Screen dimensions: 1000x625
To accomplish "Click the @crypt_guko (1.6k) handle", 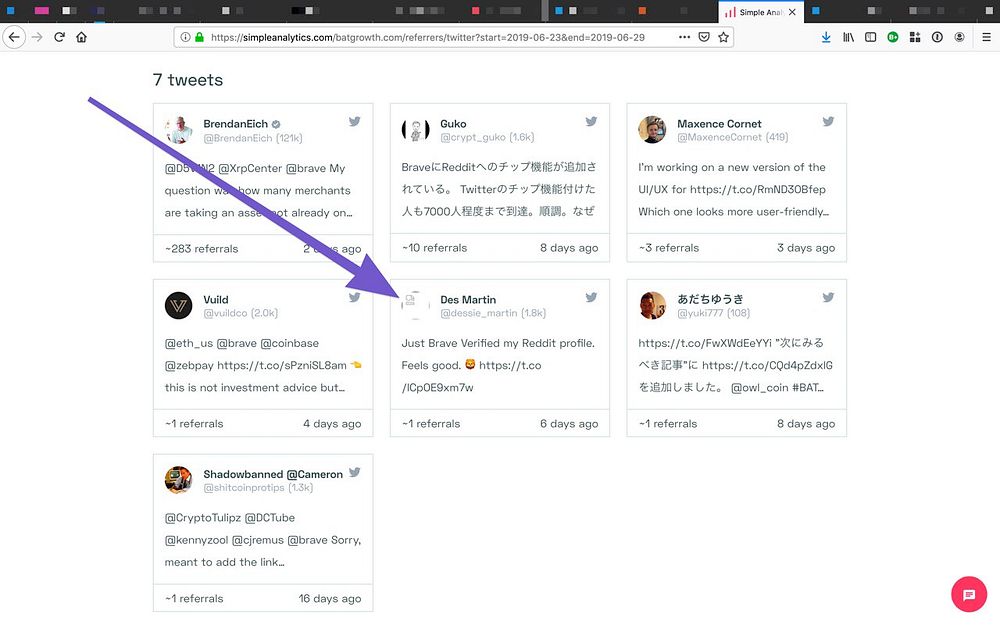I will point(487,137).
